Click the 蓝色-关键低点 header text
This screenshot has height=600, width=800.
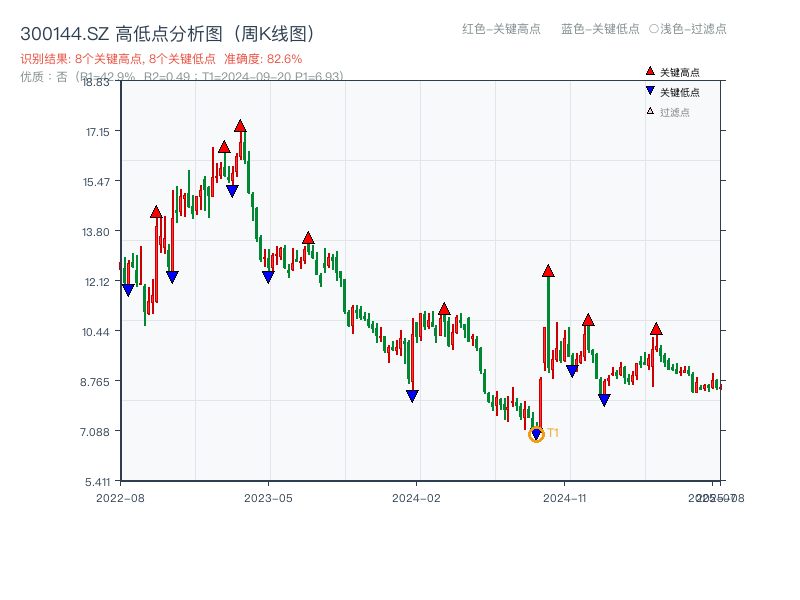click(600, 29)
